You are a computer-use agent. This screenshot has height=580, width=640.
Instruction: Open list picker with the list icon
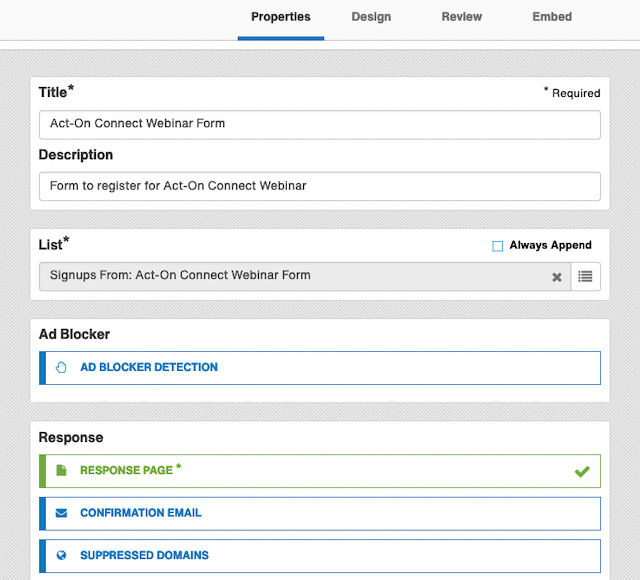point(585,277)
